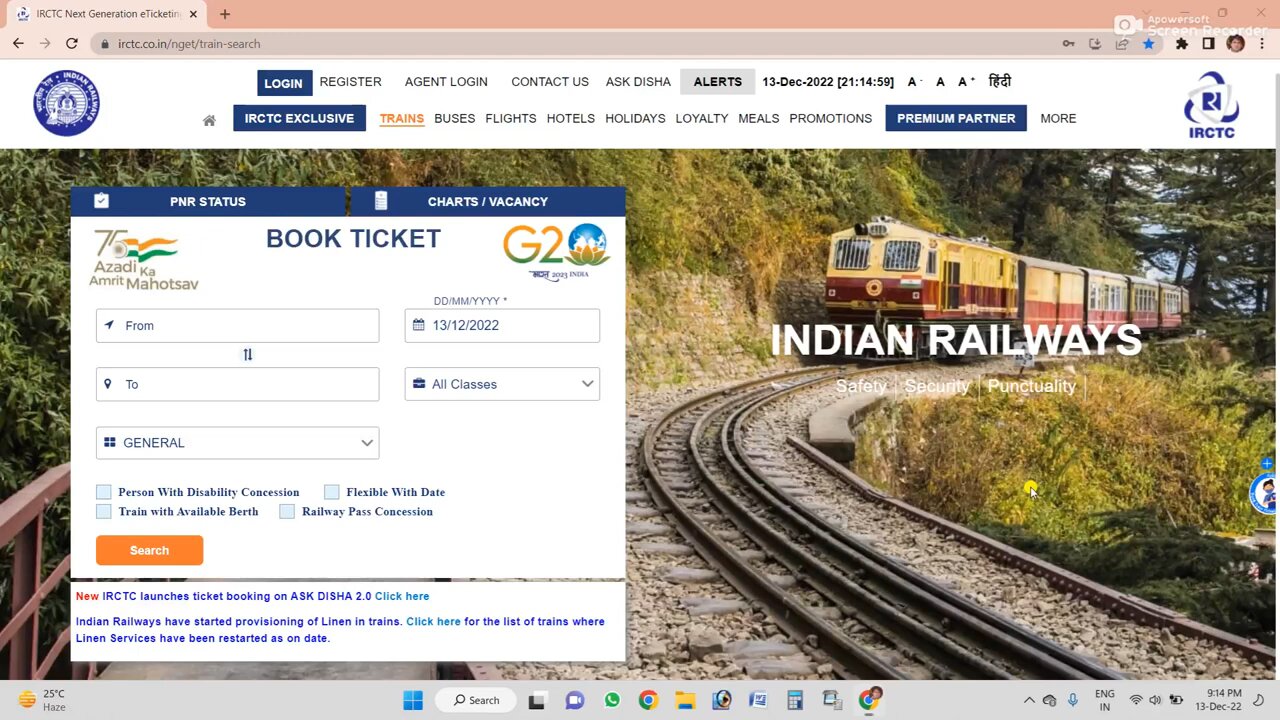This screenshot has height=720, width=1280.
Task: Open the MORE menu in navigation
Action: tap(1058, 118)
